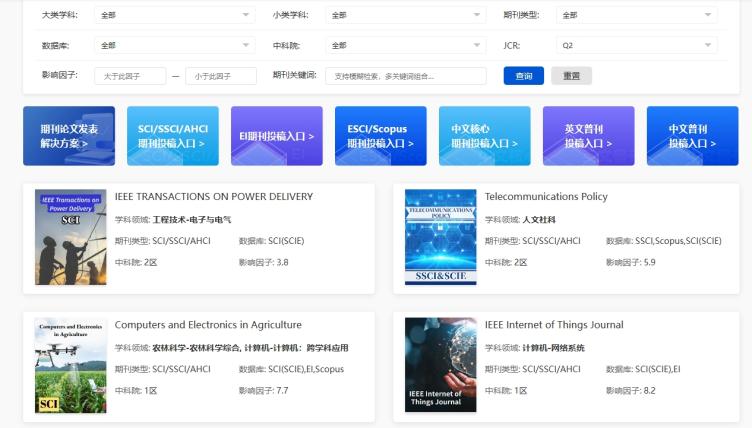Open the Computers and Electronics in Agriculture title
This screenshot has height=428, width=752.
pos(208,325)
